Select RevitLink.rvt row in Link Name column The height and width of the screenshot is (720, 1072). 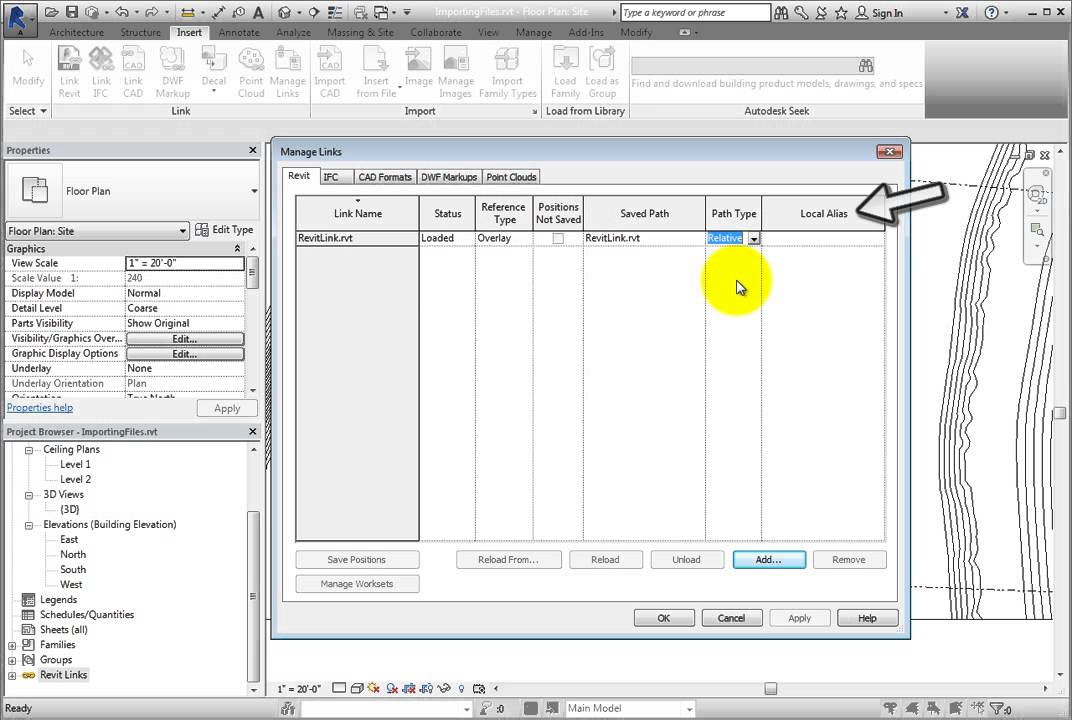pos(357,238)
